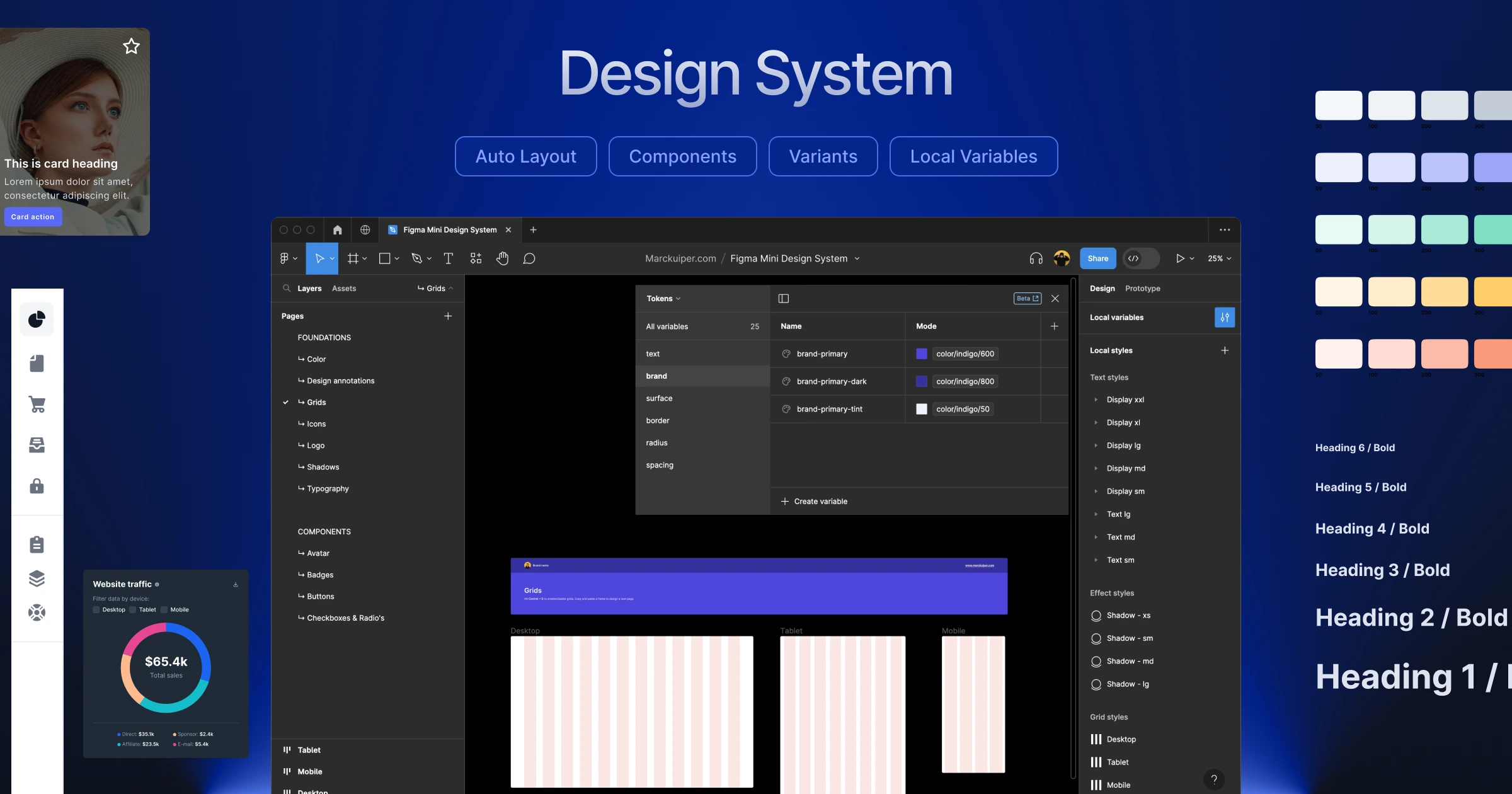The width and height of the screenshot is (1512, 794).
Task: Search layers with magnifier icon
Action: point(287,289)
